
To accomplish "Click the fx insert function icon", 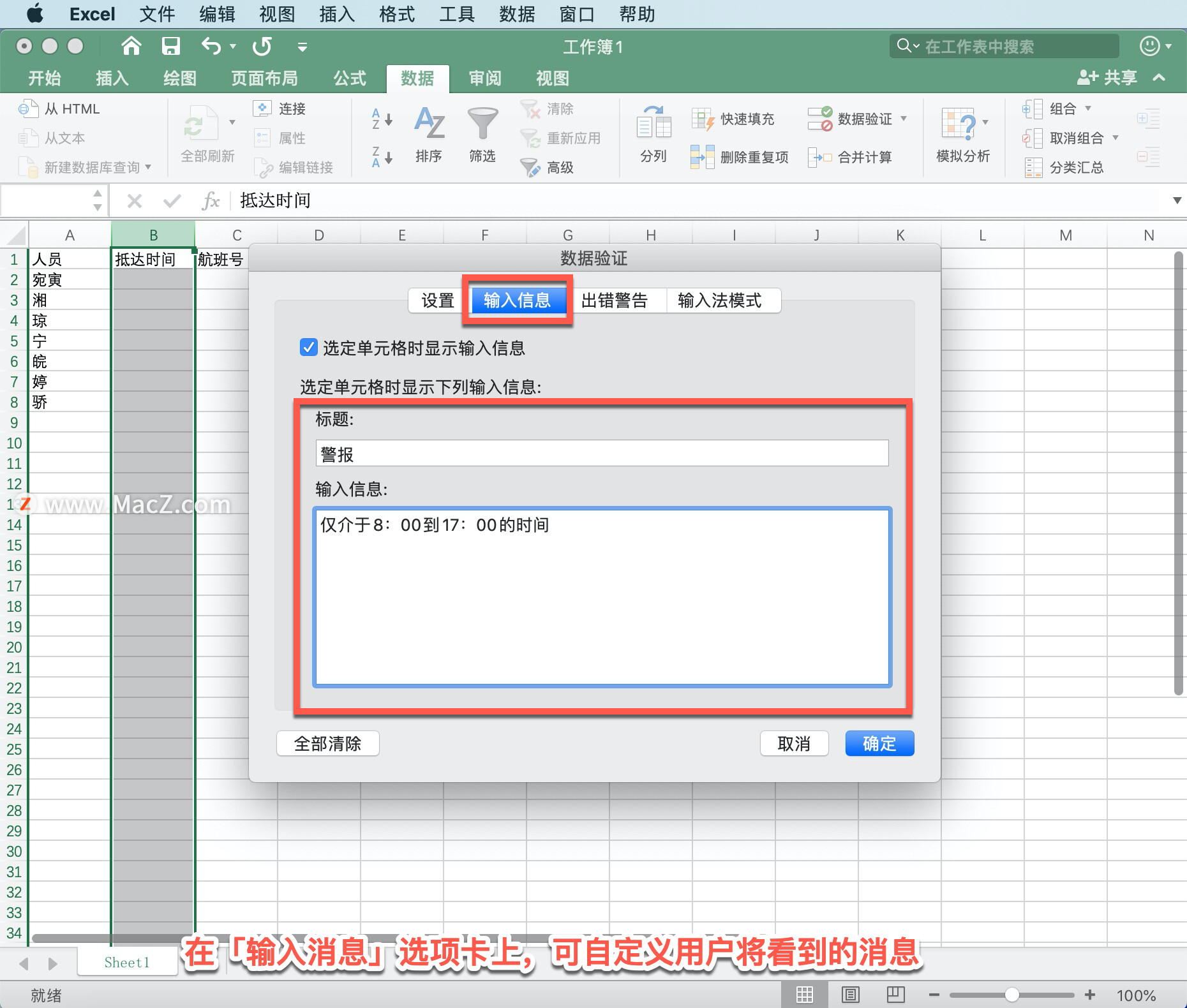I will coord(211,201).
